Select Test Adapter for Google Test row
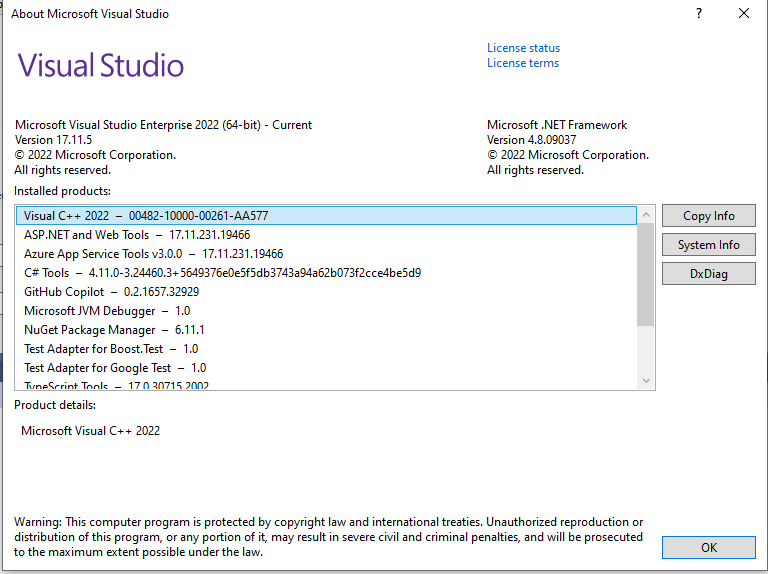Screen dimensions: 768x574 click(x=326, y=368)
